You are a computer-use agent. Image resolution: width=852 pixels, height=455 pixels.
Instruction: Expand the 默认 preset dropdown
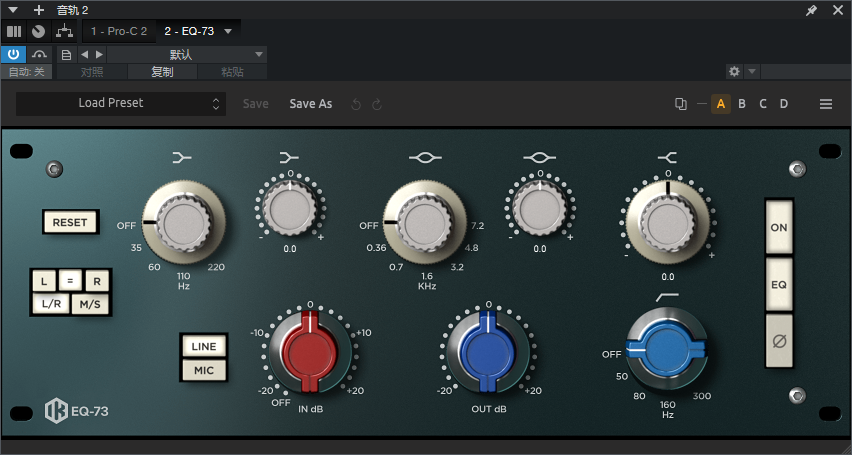pos(259,54)
